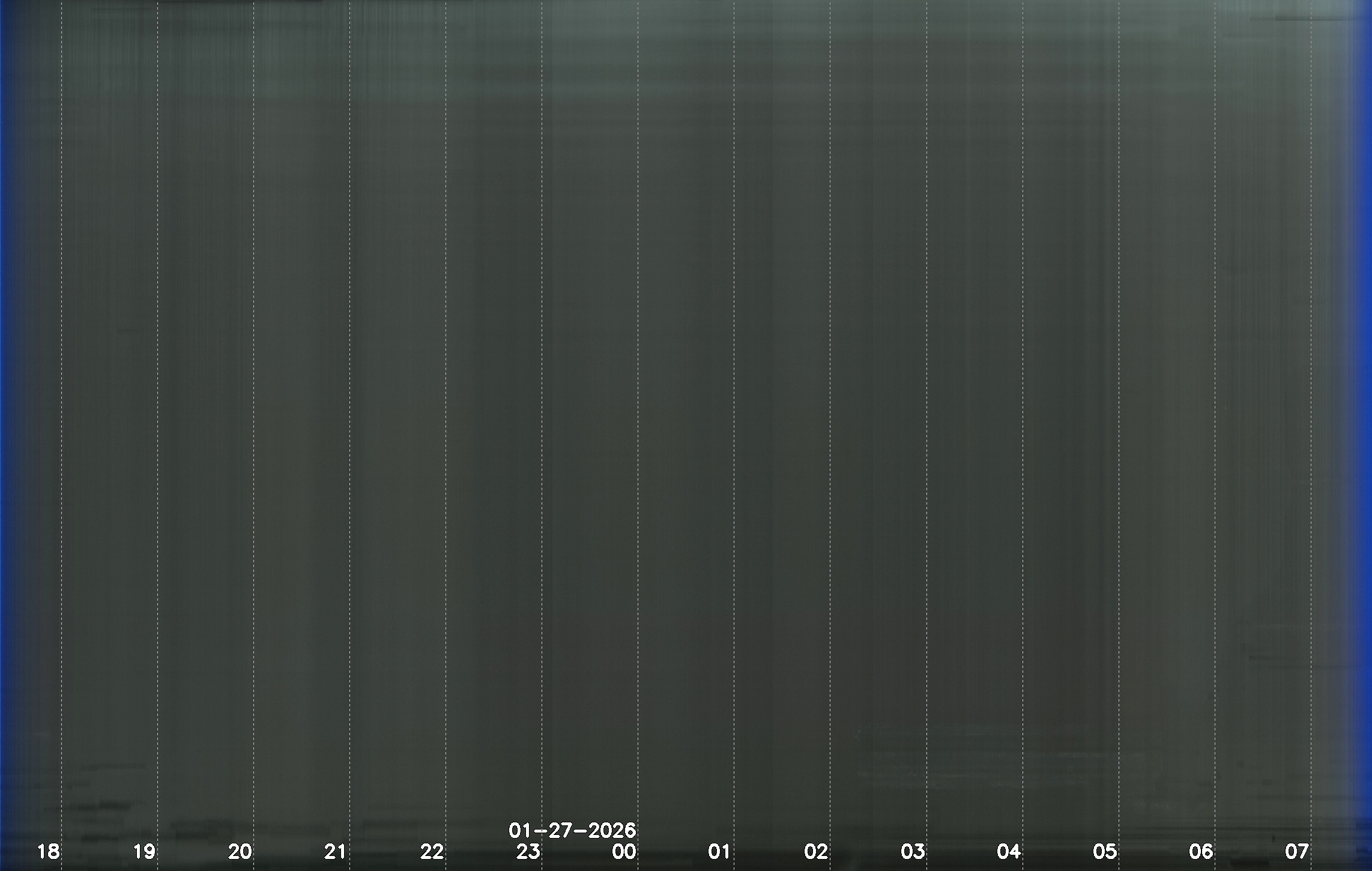Viewport: 1372px width, 871px height.
Task: Click the dashed gridline right of label 05
Action: [x=1119, y=420]
